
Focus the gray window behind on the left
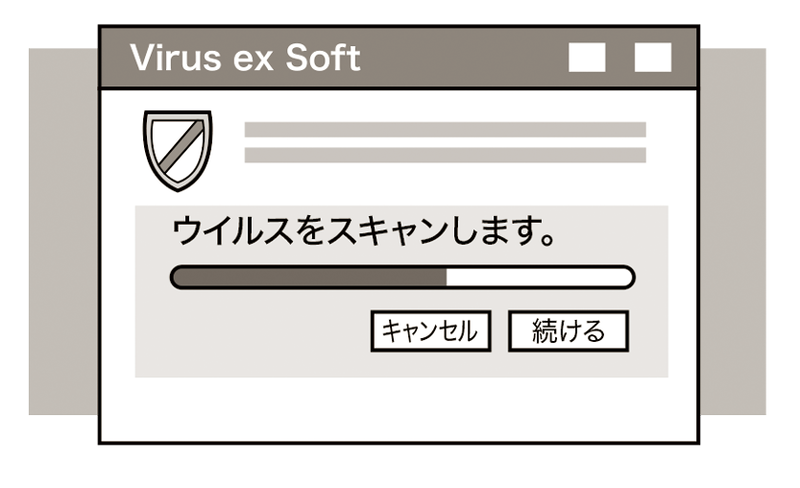coord(62,230)
